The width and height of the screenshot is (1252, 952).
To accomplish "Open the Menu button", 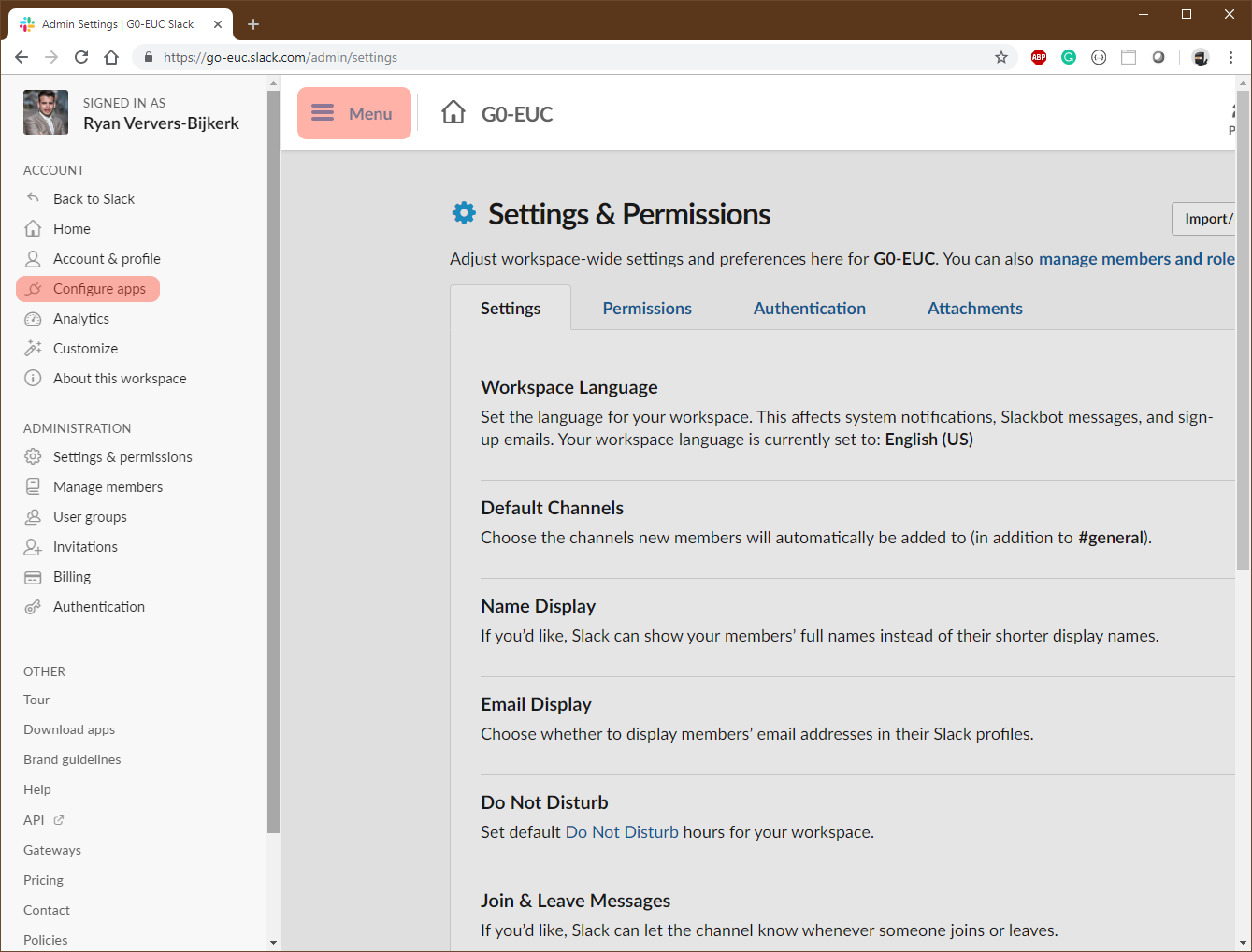I will coord(354,113).
